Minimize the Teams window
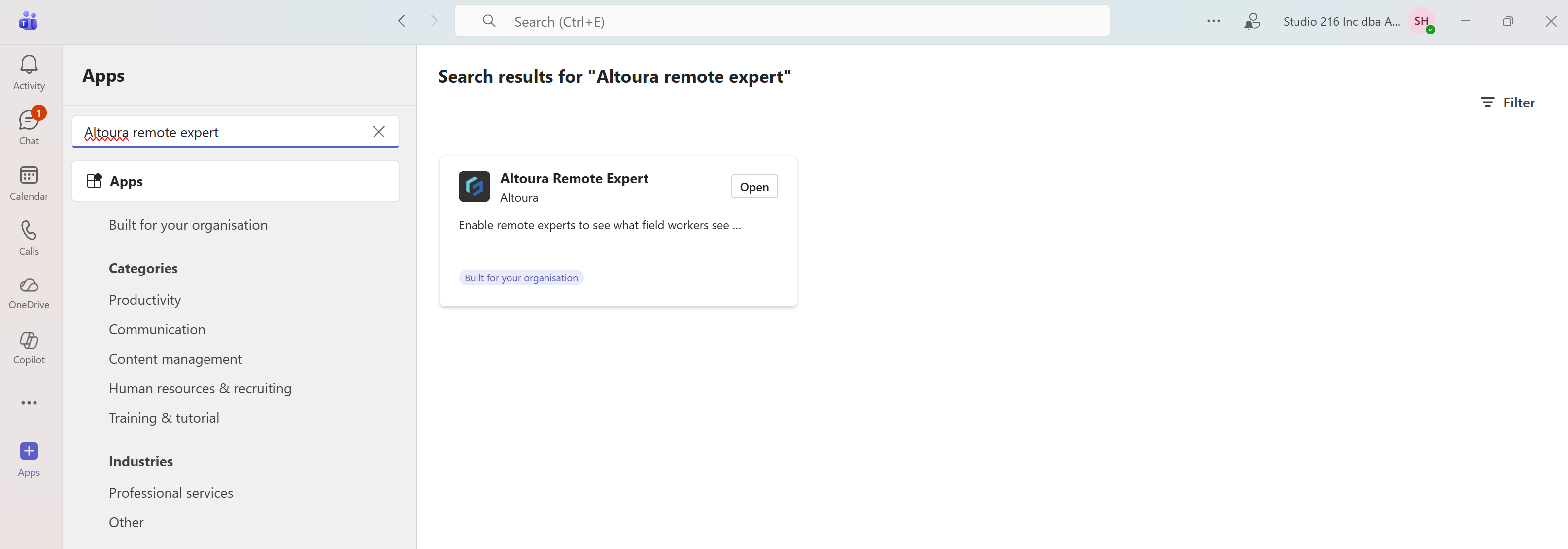Viewport: 1568px width, 549px height. click(x=1465, y=21)
